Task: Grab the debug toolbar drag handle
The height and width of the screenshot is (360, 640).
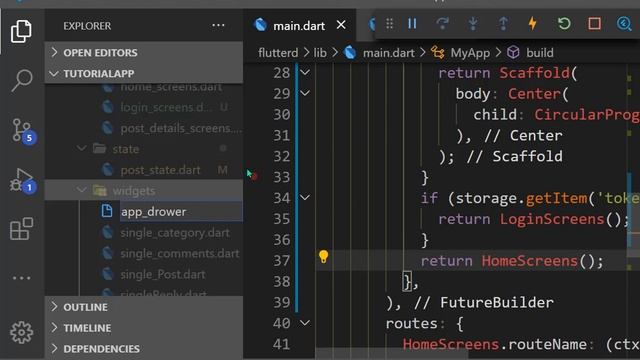Action: 390,24
